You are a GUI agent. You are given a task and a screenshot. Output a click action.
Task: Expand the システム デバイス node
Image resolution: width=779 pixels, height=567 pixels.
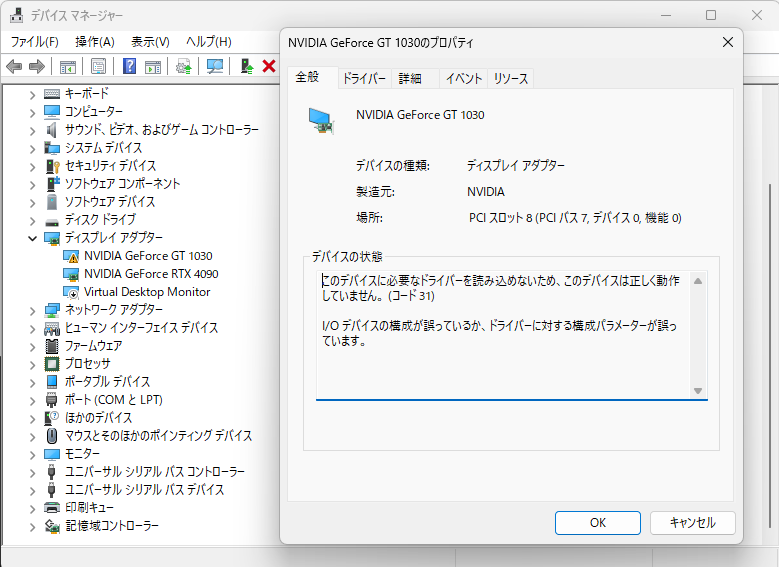click(x=32, y=149)
